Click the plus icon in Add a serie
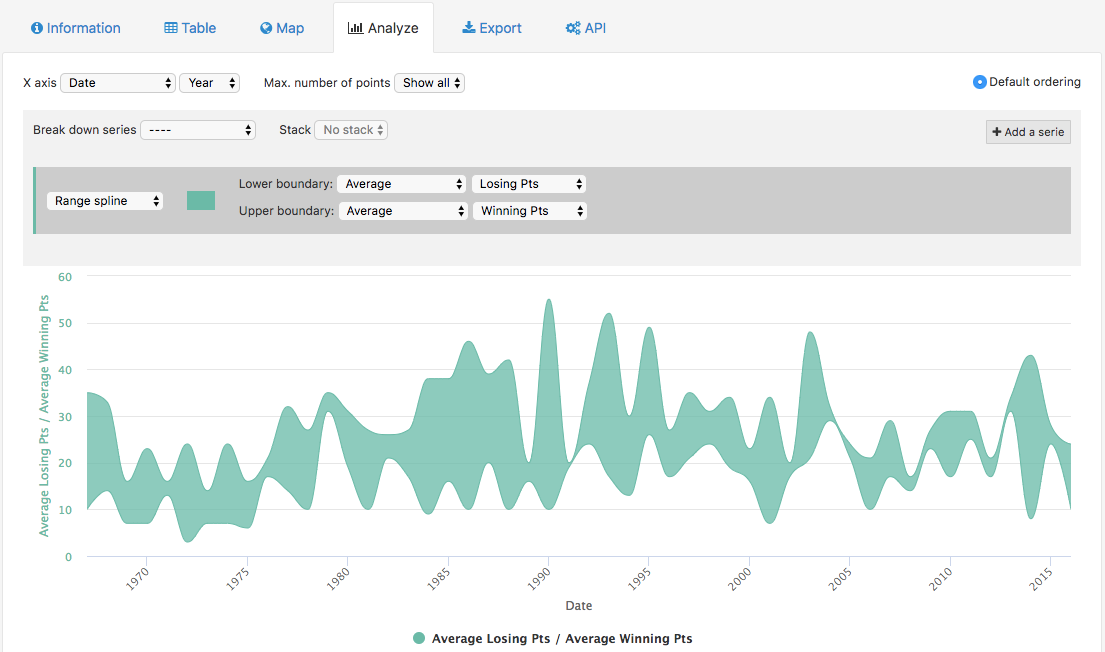Image resolution: width=1105 pixels, height=652 pixels. point(997,132)
